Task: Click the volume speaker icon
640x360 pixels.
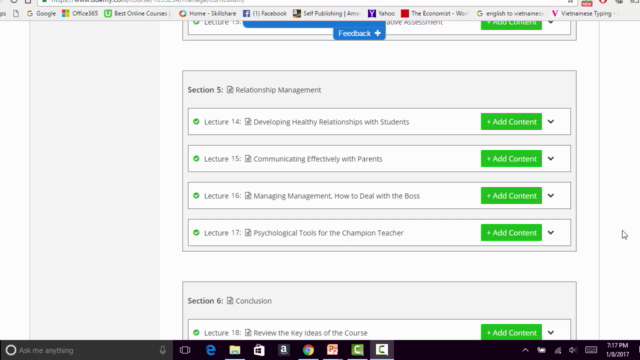Action: pyautogui.click(x=573, y=350)
